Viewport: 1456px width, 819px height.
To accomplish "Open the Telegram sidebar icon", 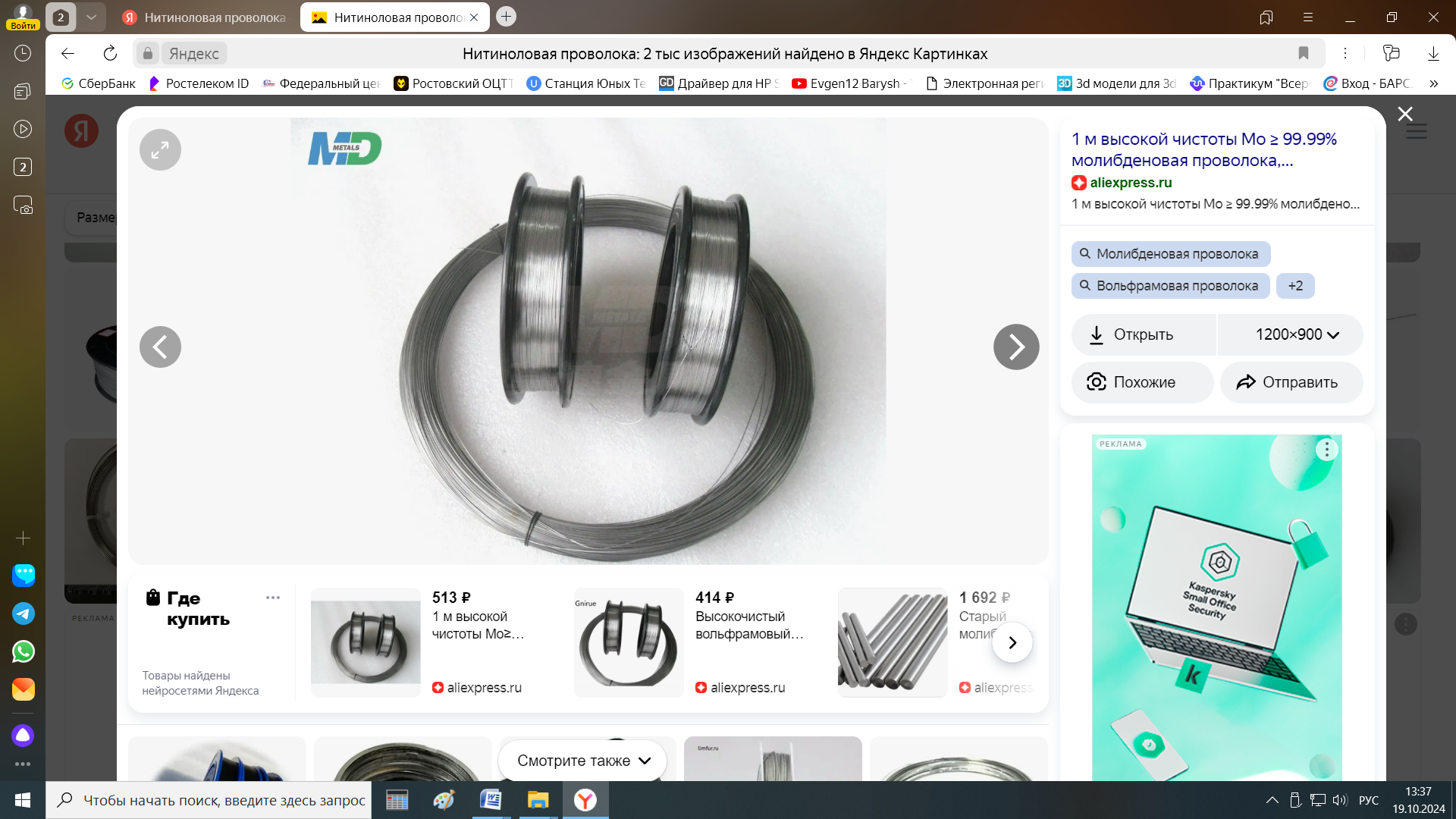I will coord(23,613).
